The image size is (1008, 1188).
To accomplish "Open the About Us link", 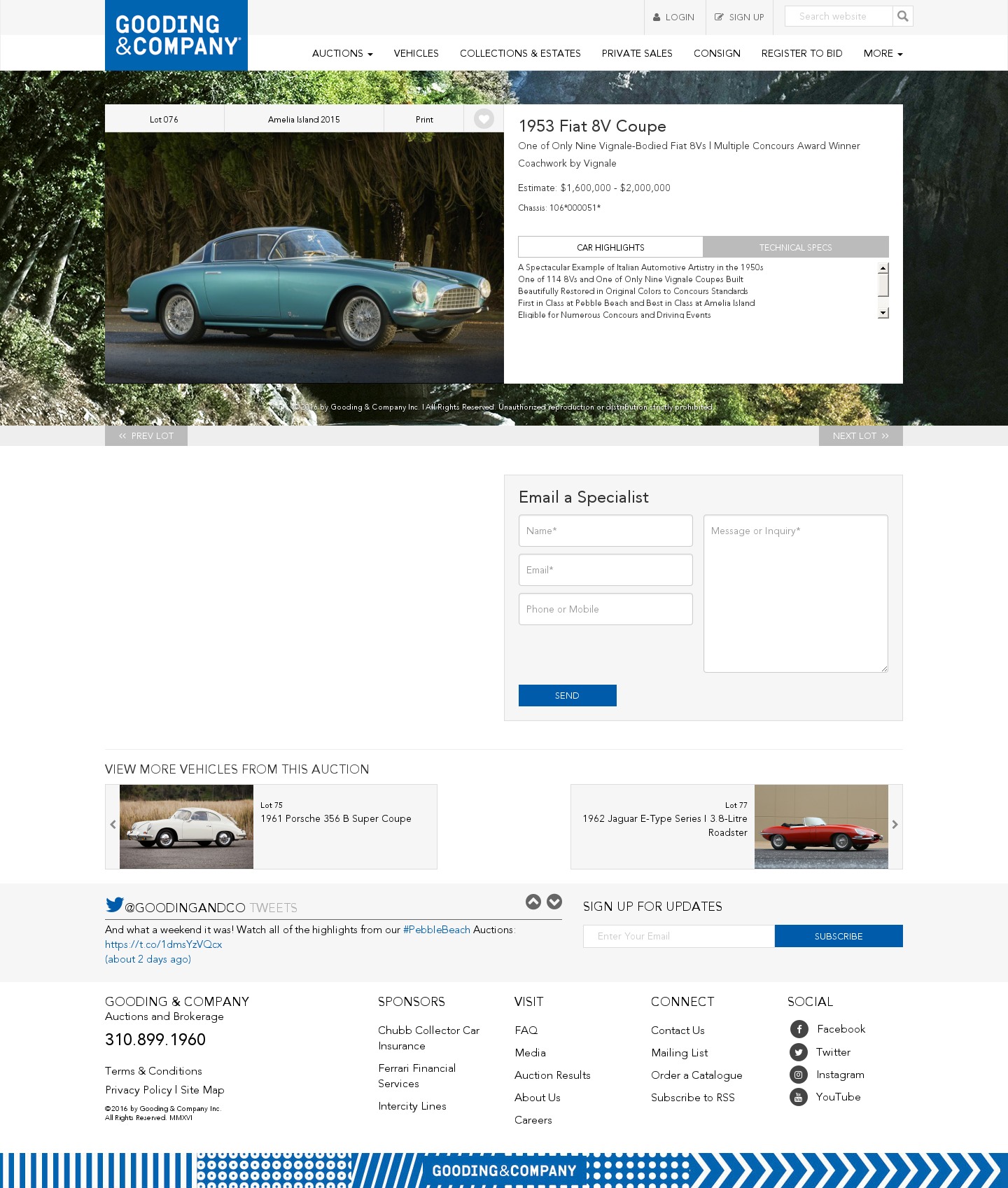I will 538,1098.
